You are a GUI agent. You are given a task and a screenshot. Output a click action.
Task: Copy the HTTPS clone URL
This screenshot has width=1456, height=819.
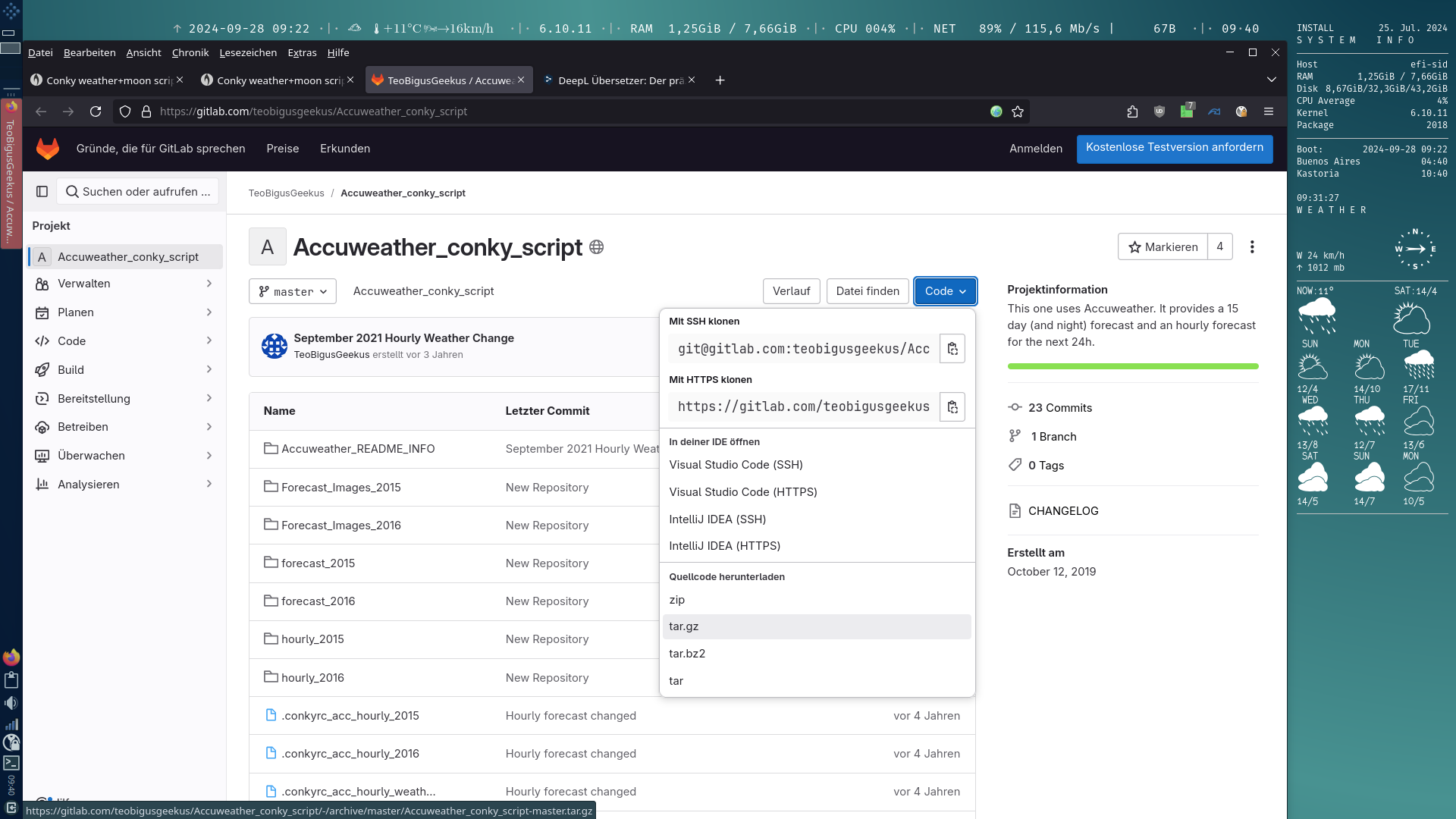click(x=952, y=407)
